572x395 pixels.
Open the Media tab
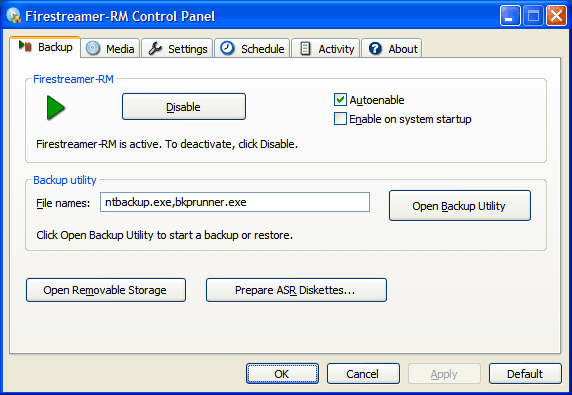[110, 49]
